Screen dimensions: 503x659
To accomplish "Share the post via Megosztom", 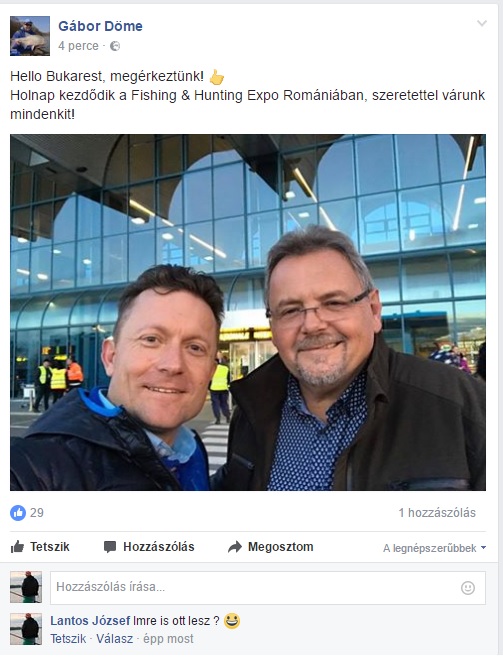I will (270, 547).
